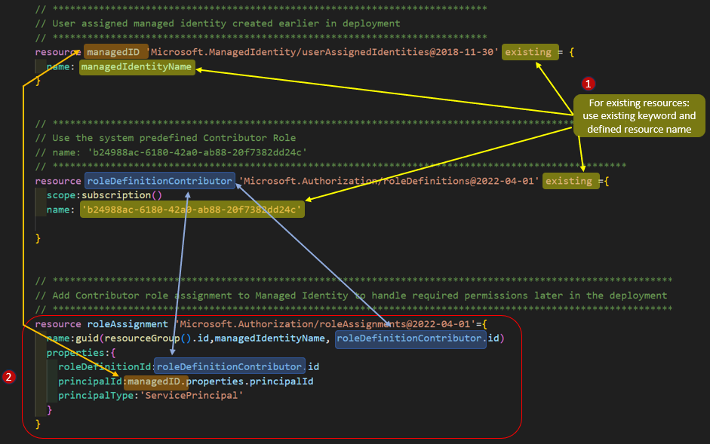Click roleDefinitionContributor after roleDefinitionId property
Screen dimensions: 710x444
[x=228, y=367]
